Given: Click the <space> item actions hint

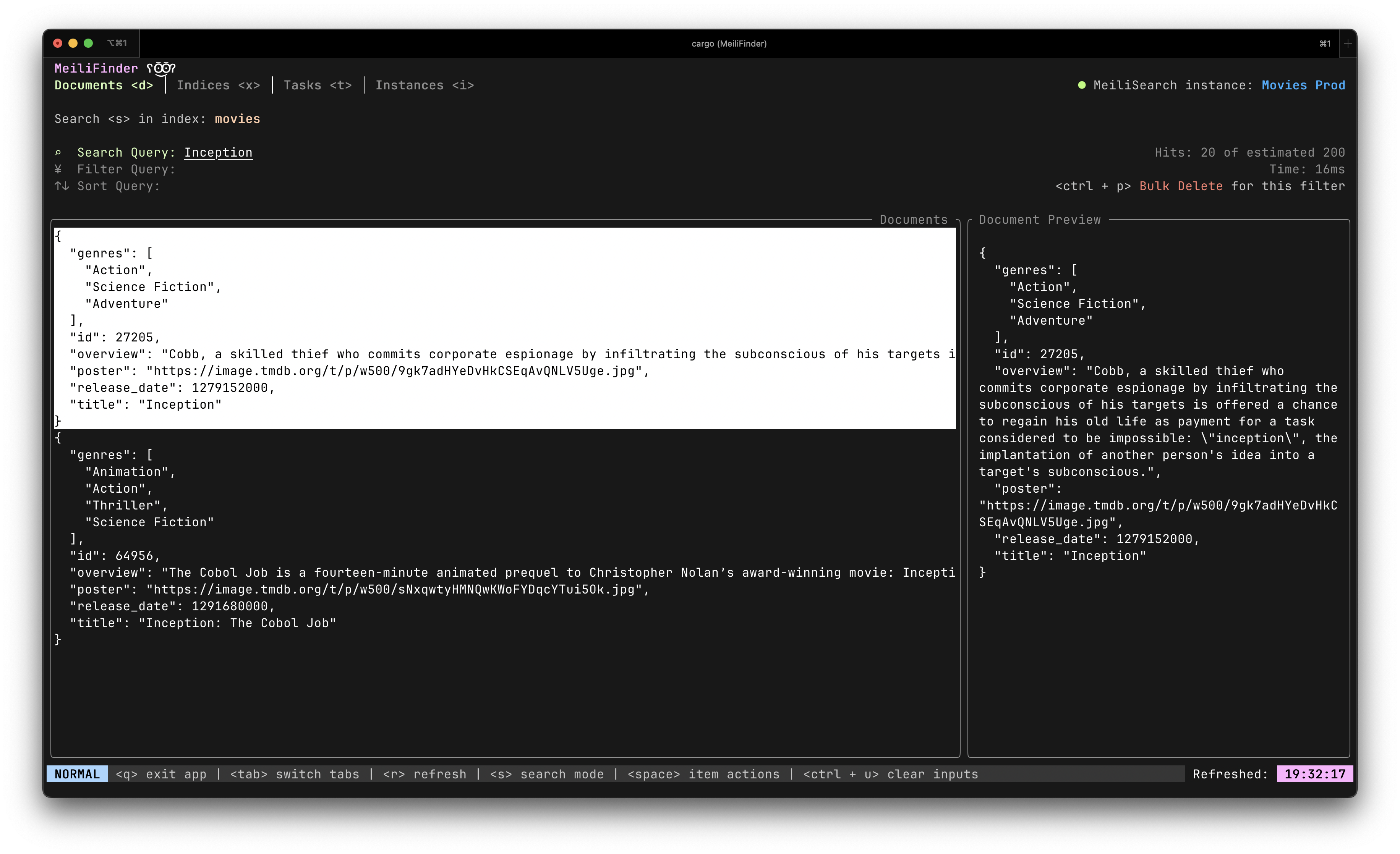Looking at the screenshot, I should click(703, 774).
